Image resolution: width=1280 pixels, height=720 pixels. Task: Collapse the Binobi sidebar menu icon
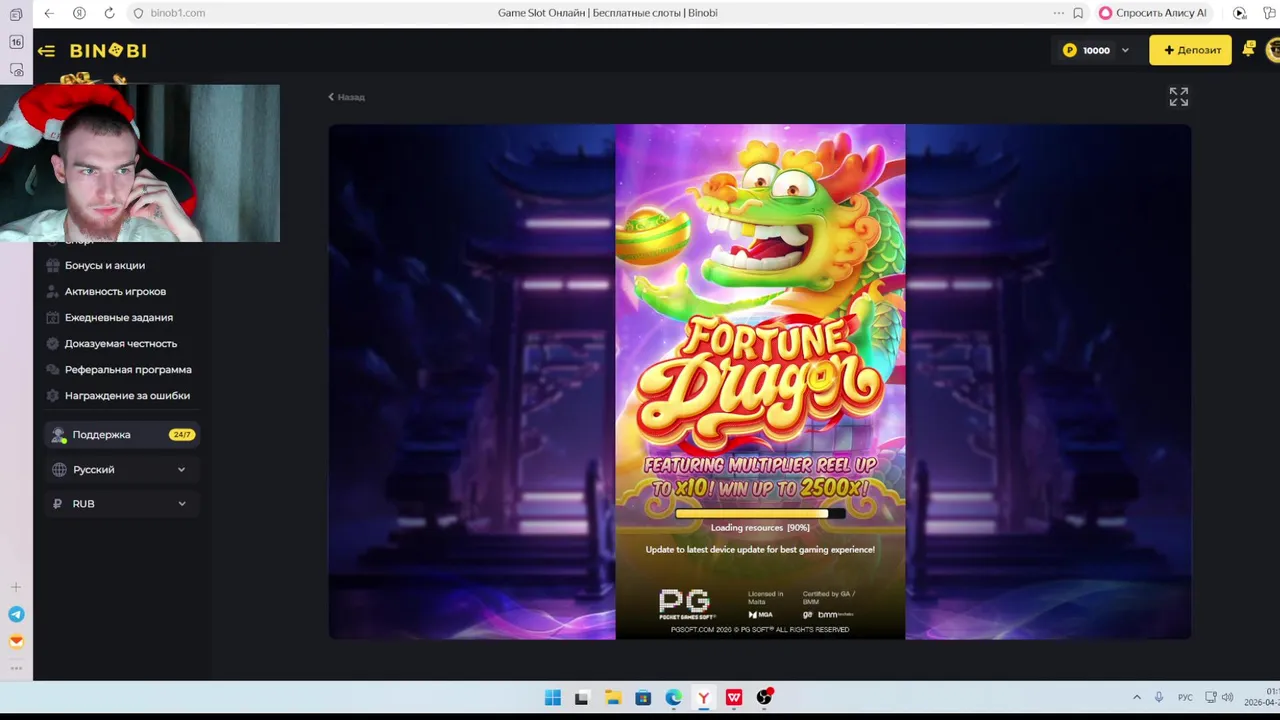(46, 51)
